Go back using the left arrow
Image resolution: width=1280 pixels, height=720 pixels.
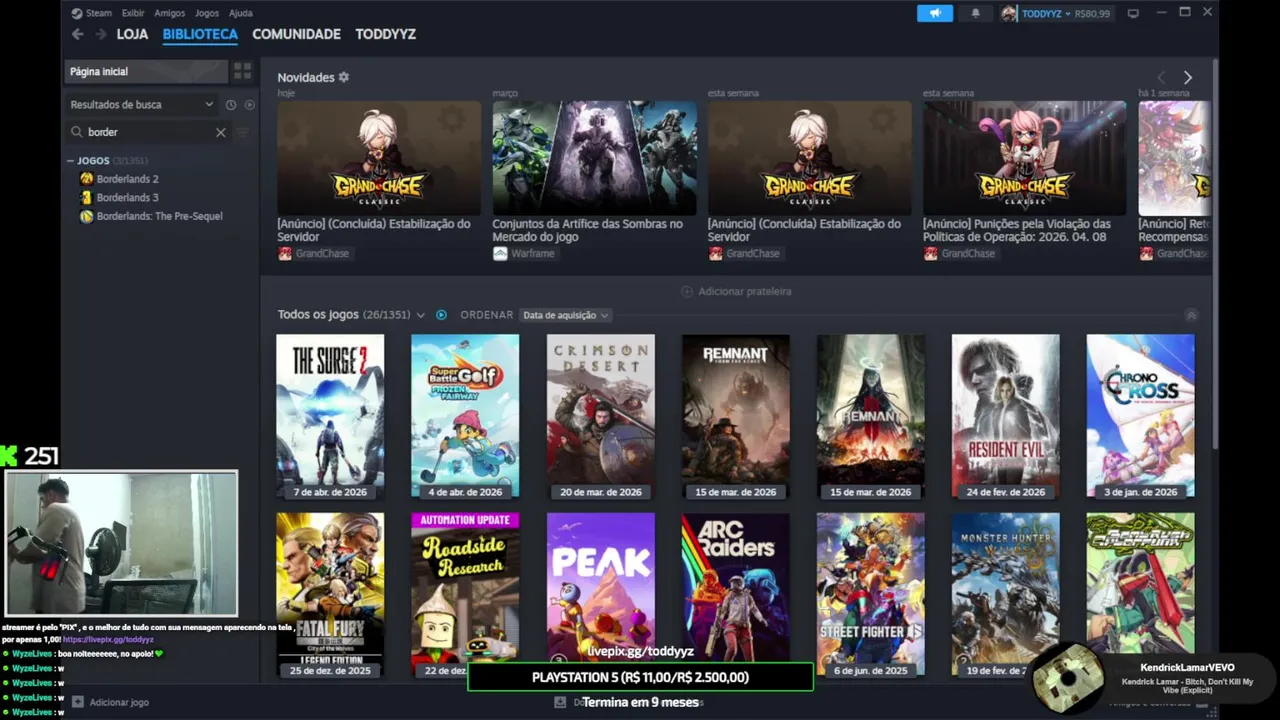click(78, 34)
